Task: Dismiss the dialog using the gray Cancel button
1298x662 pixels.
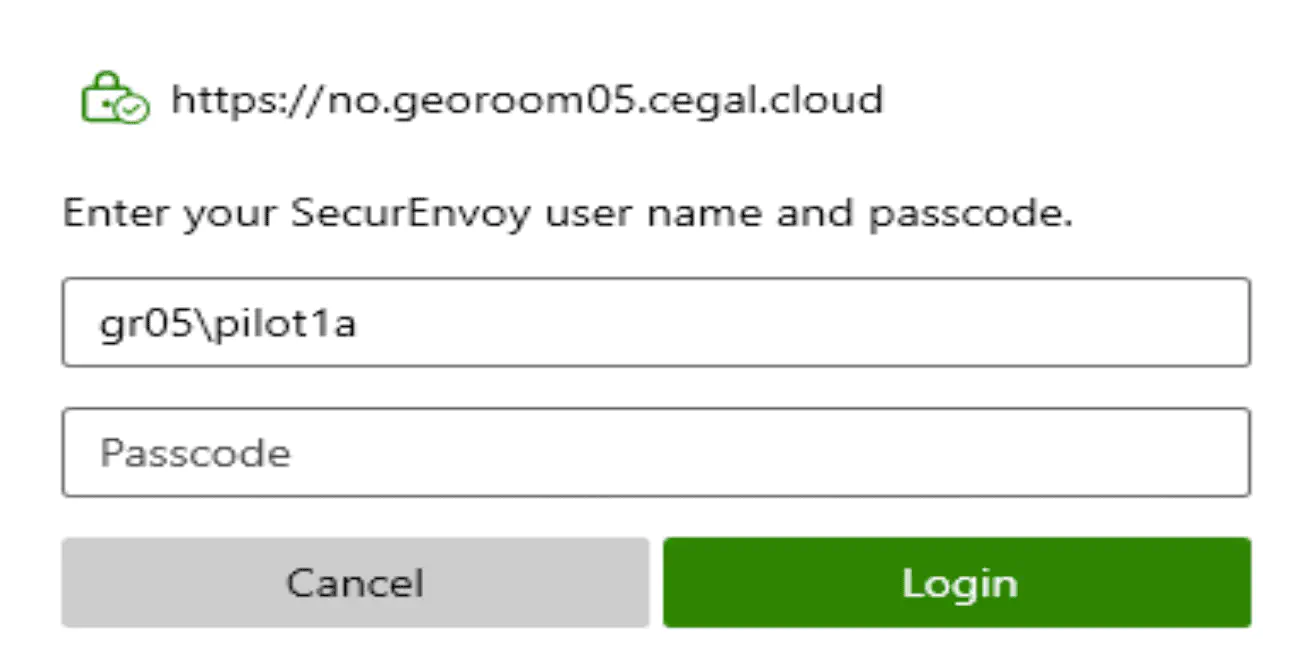Action: (355, 582)
